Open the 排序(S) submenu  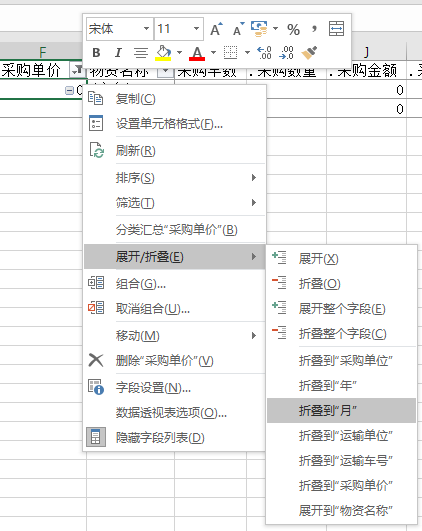[x=174, y=177]
